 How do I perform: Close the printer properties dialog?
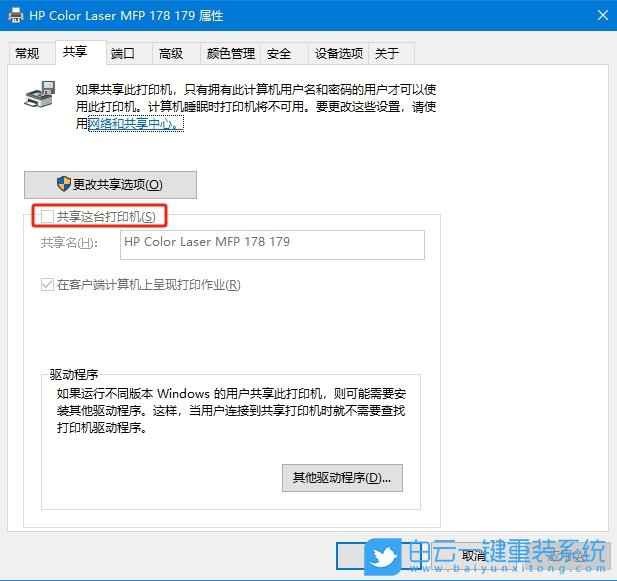click(x=602, y=15)
